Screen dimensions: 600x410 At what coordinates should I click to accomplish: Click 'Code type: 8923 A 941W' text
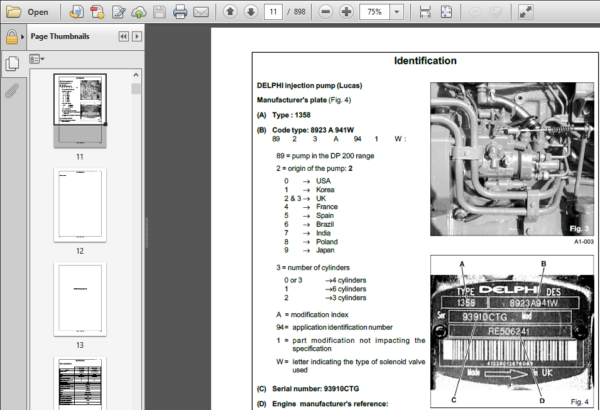pyautogui.click(x=313, y=130)
